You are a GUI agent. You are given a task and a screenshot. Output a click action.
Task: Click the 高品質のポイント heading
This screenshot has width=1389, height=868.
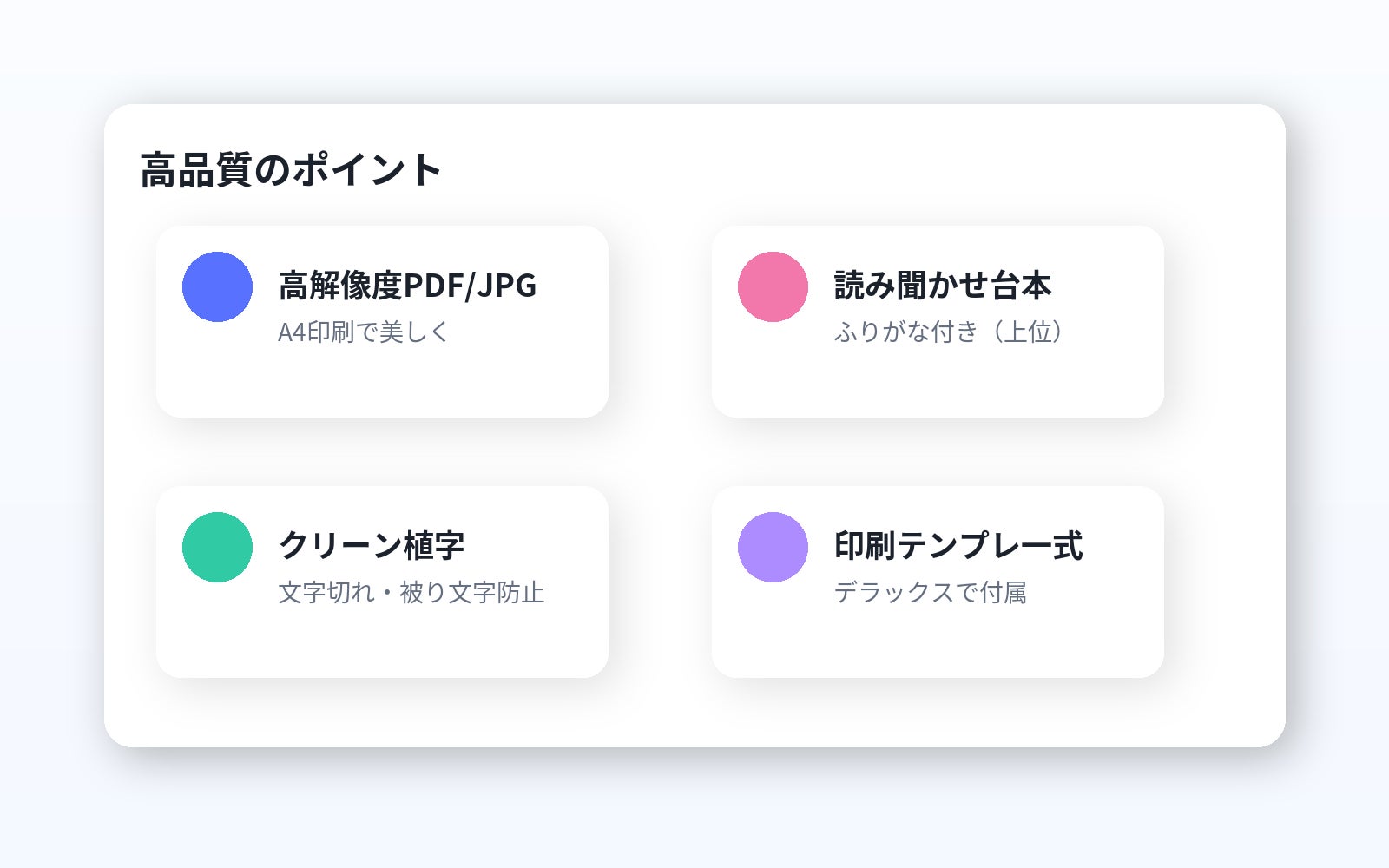pos(291,170)
